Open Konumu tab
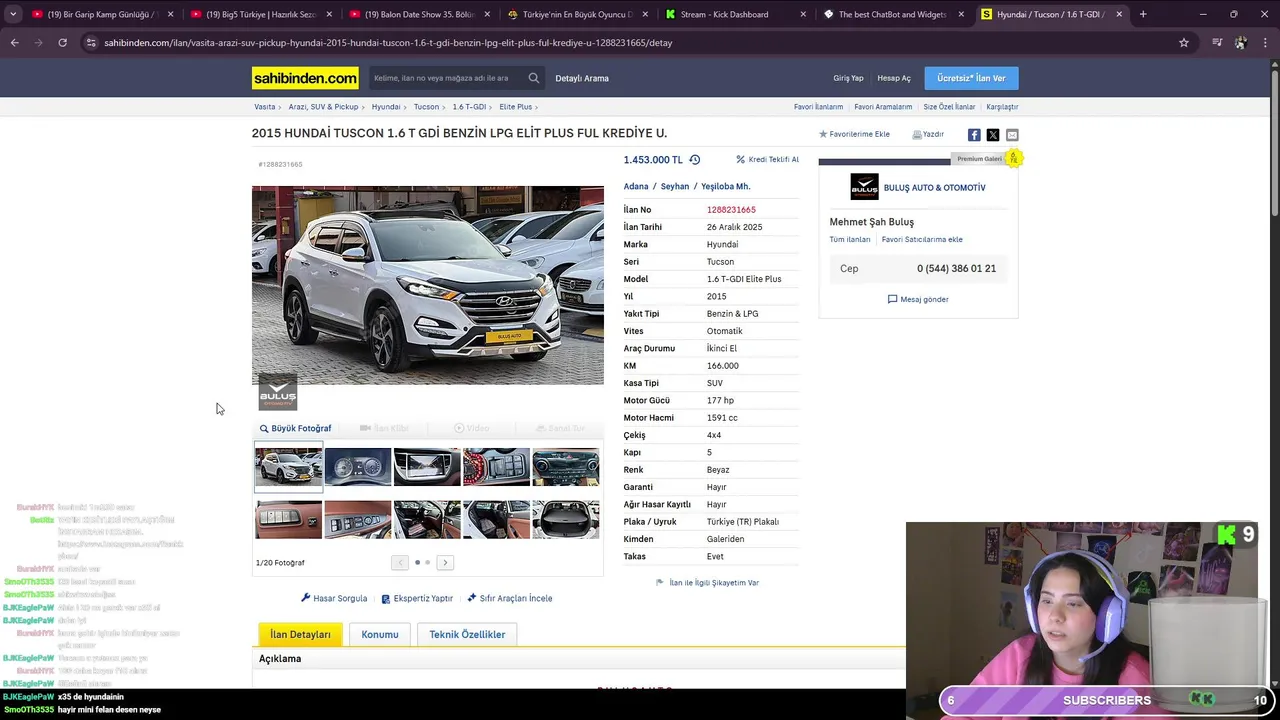The width and height of the screenshot is (1280, 720). [380, 634]
